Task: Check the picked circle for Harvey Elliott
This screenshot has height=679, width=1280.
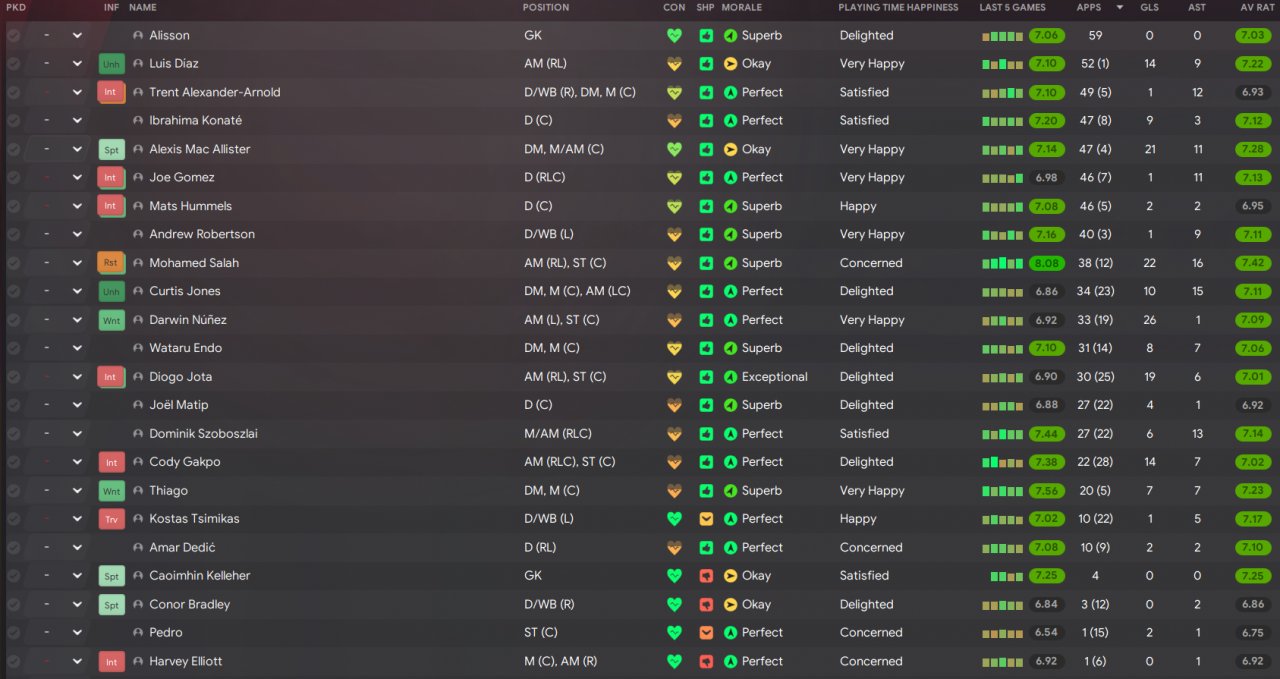Action: pos(14,661)
